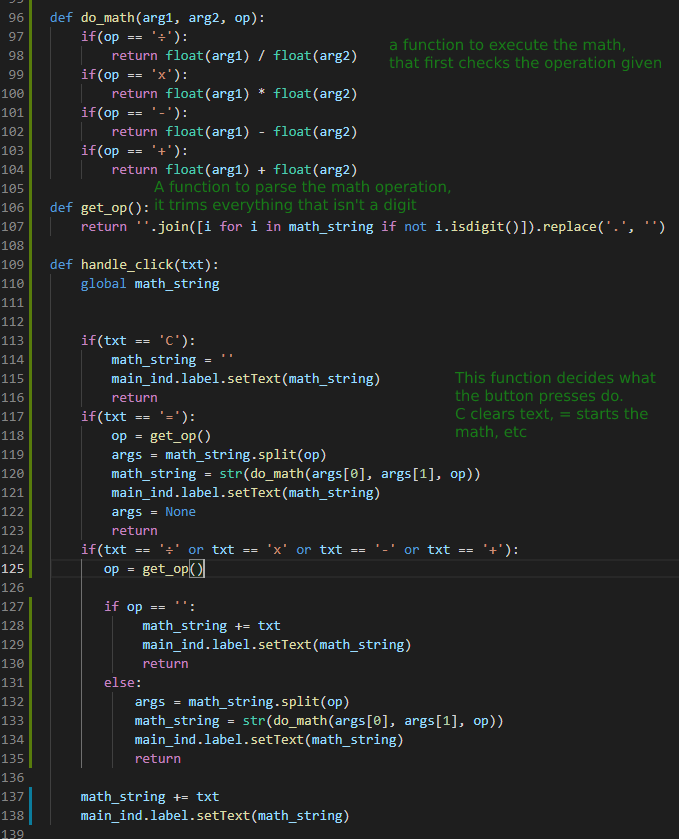The image size is (679, 839).
Task: Click the first 'or' keyword on line 124
Action: pos(196,550)
